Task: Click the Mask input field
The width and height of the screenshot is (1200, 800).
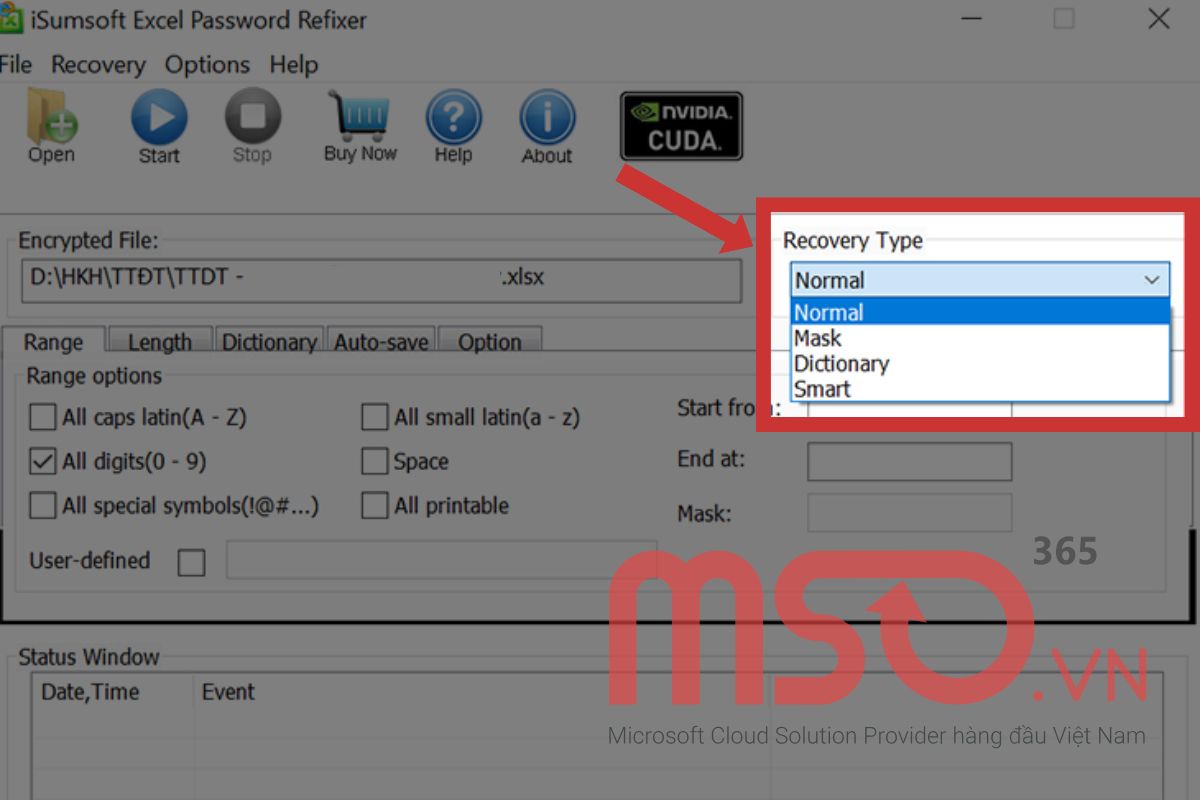Action: tap(909, 513)
